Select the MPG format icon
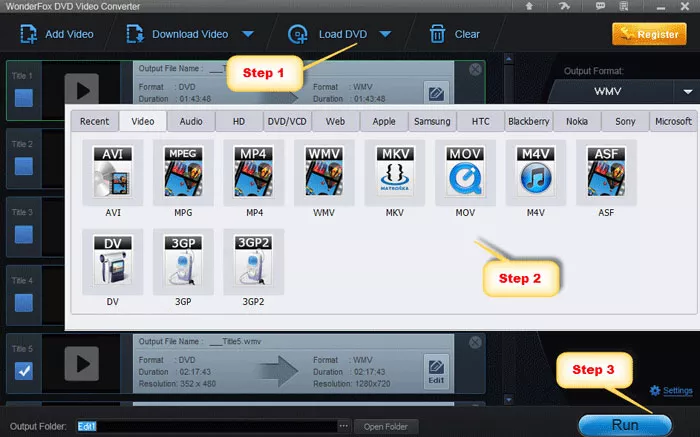Viewport: 700px width, 437px height. point(183,172)
